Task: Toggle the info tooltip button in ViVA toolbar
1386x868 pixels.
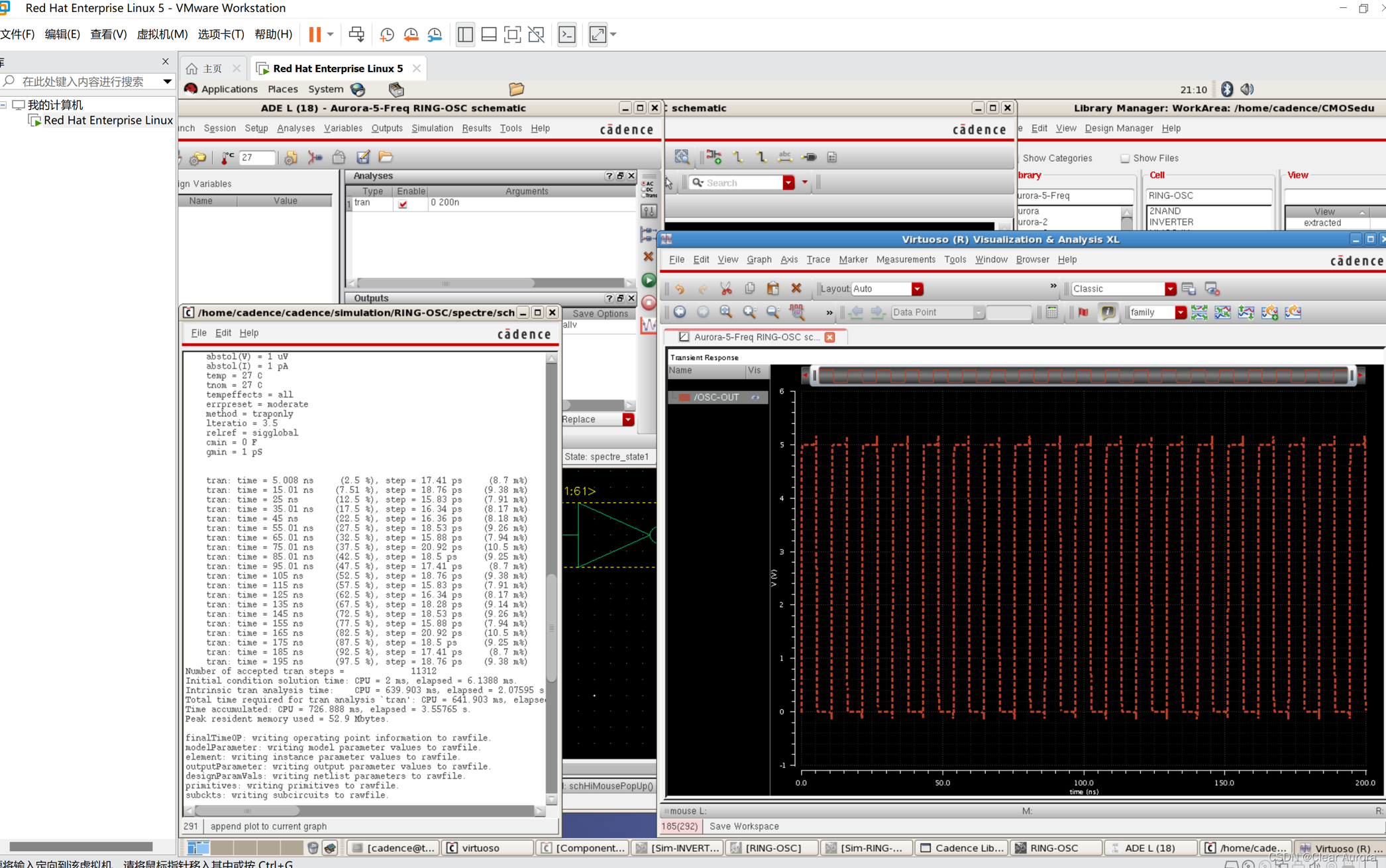Action: coord(1108,312)
